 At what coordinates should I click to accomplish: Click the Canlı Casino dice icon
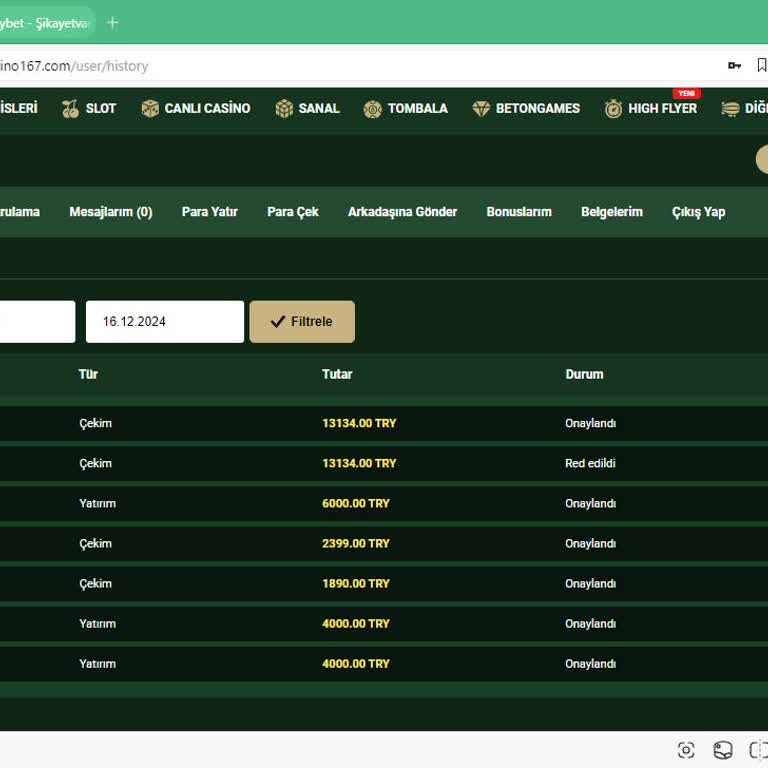[x=150, y=109]
